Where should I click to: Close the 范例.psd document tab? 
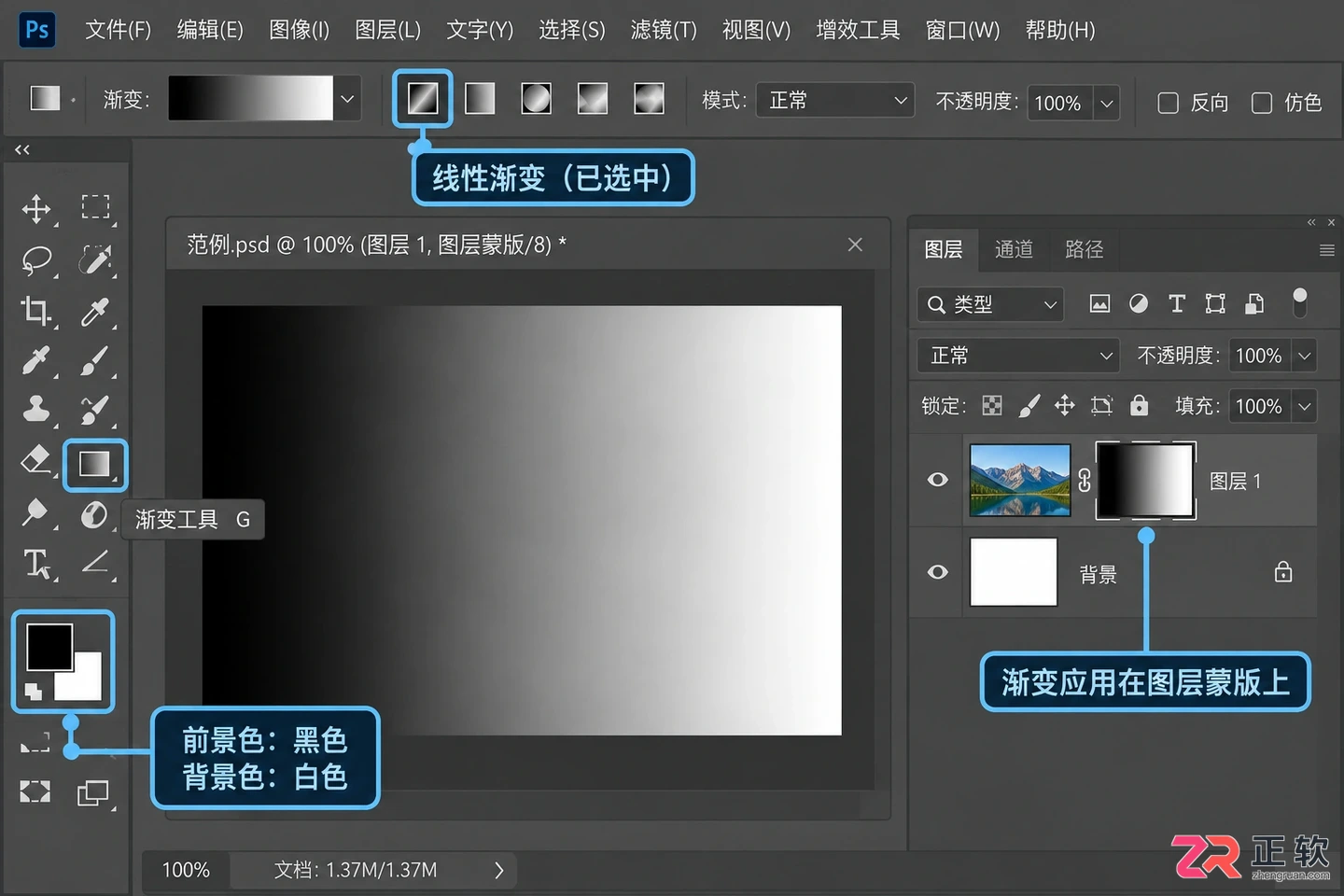click(855, 245)
